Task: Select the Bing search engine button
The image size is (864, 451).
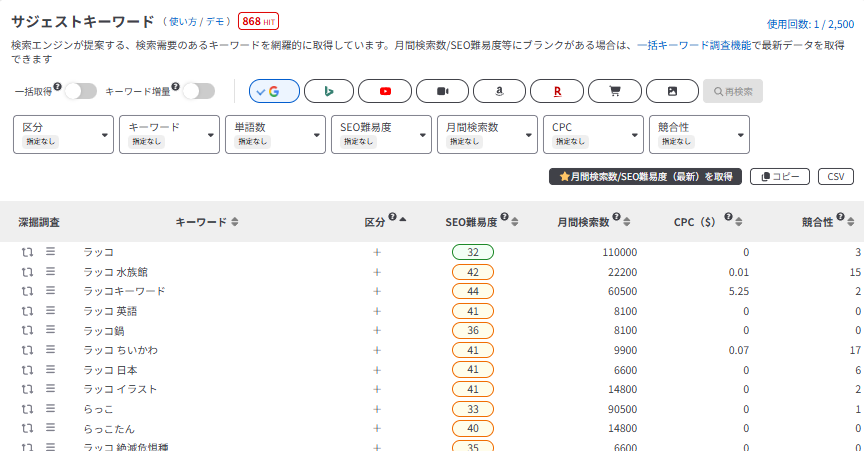Action: [329, 92]
